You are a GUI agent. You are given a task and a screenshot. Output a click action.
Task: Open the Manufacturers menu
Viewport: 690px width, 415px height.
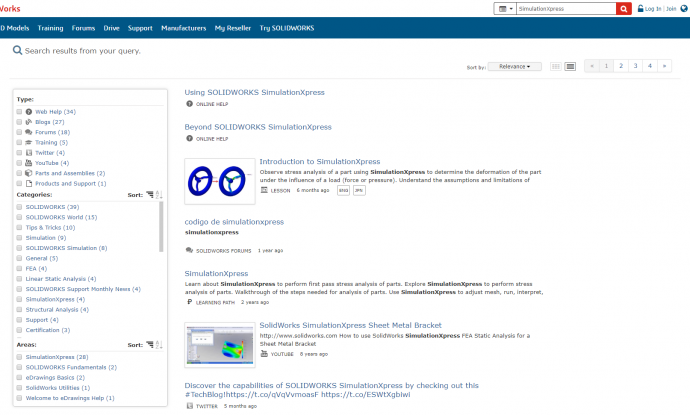(x=184, y=28)
